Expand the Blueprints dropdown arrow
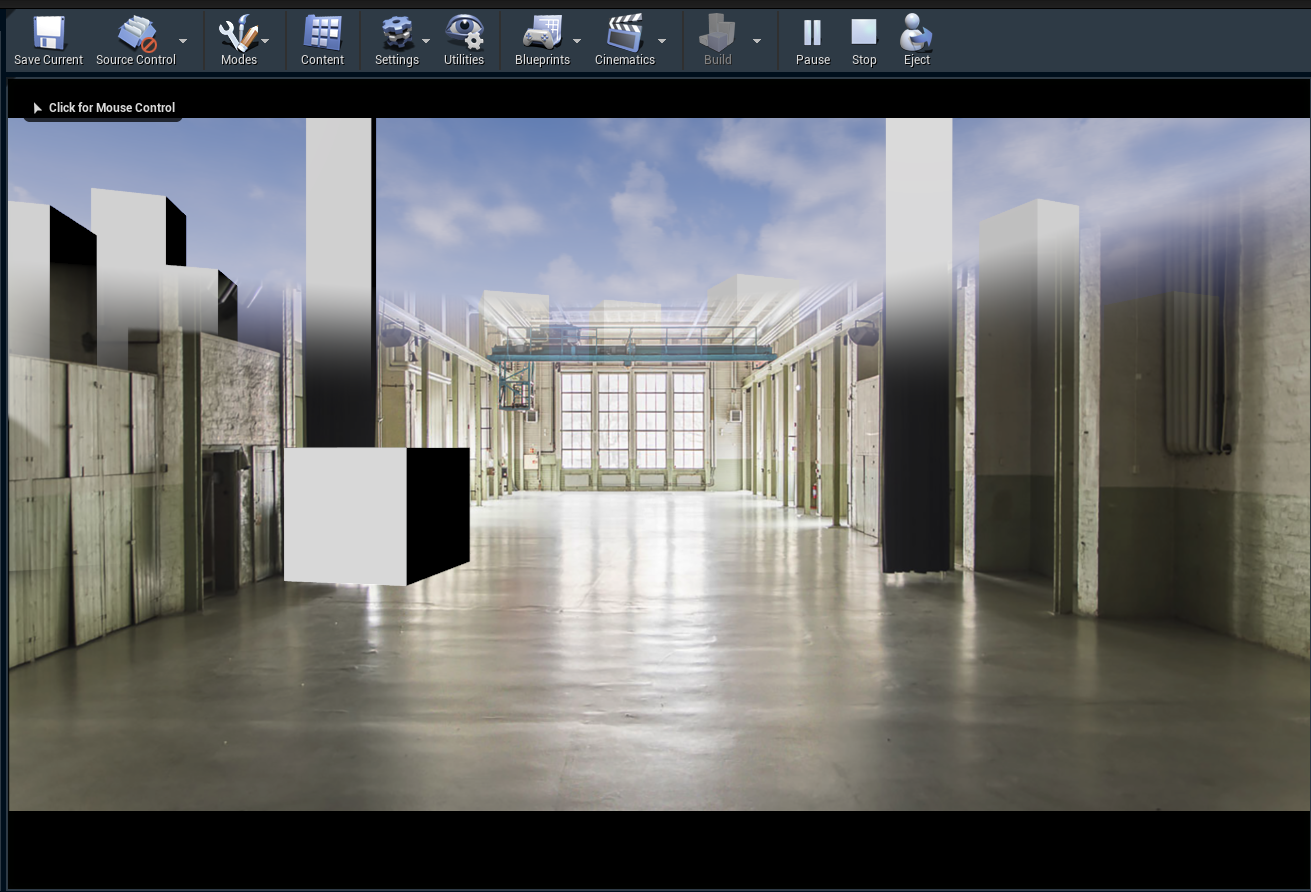This screenshot has width=1311, height=892. click(x=577, y=41)
